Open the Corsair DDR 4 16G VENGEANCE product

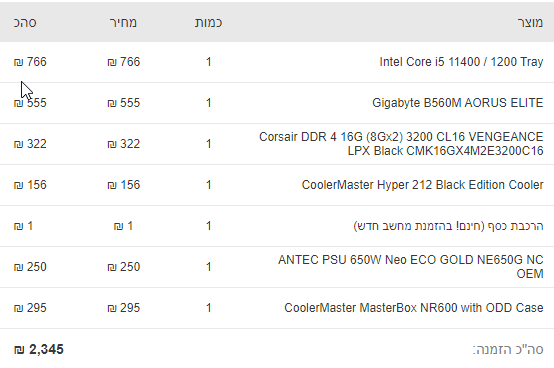(x=401, y=144)
